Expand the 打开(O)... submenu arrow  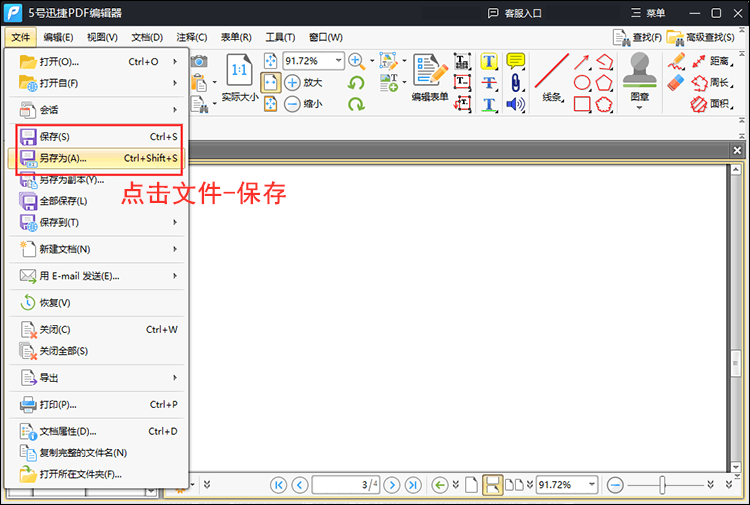[x=175, y=62]
